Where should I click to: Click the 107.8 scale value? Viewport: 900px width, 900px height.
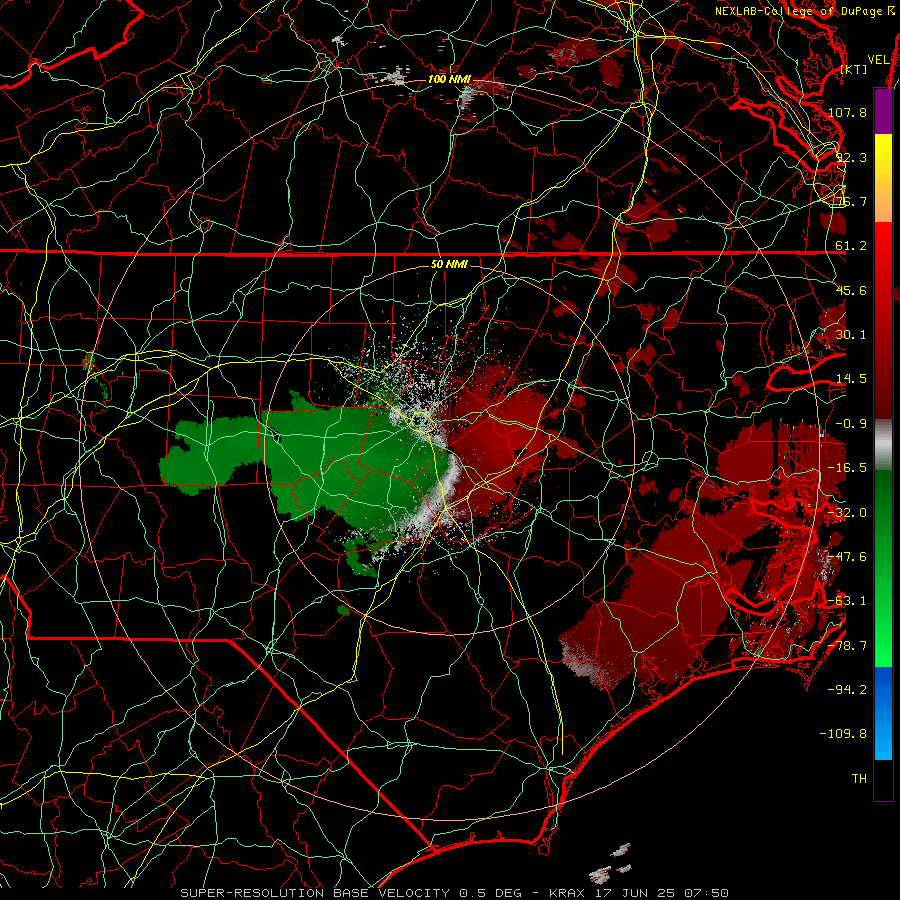pos(847,112)
